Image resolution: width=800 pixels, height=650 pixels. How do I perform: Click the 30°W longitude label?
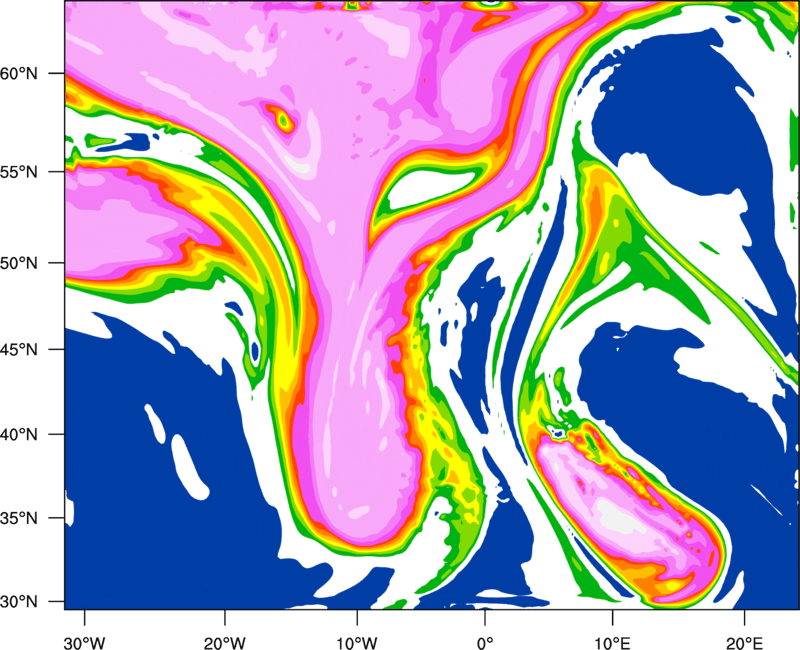[x=85, y=643]
